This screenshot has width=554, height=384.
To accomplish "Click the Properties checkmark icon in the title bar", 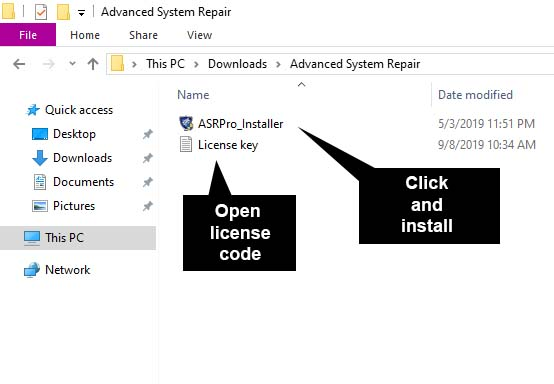I will (x=41, y=13).
